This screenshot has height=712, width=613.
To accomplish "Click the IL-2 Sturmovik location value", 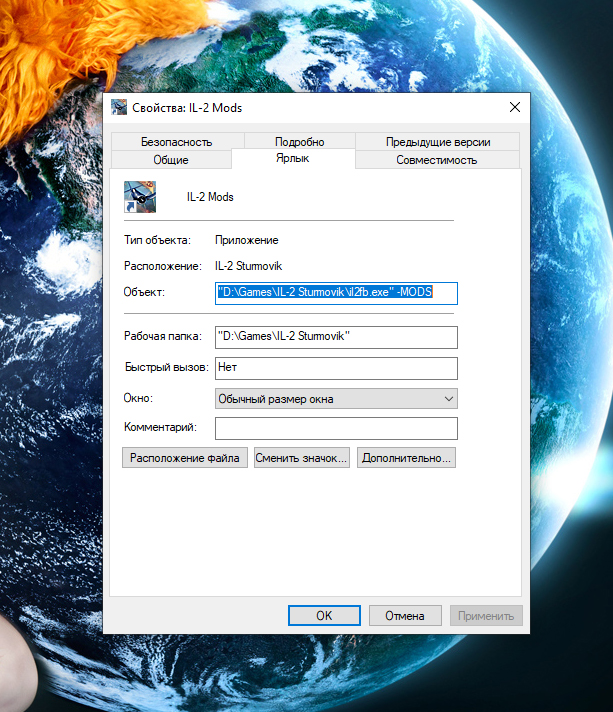I will (248, 266).
